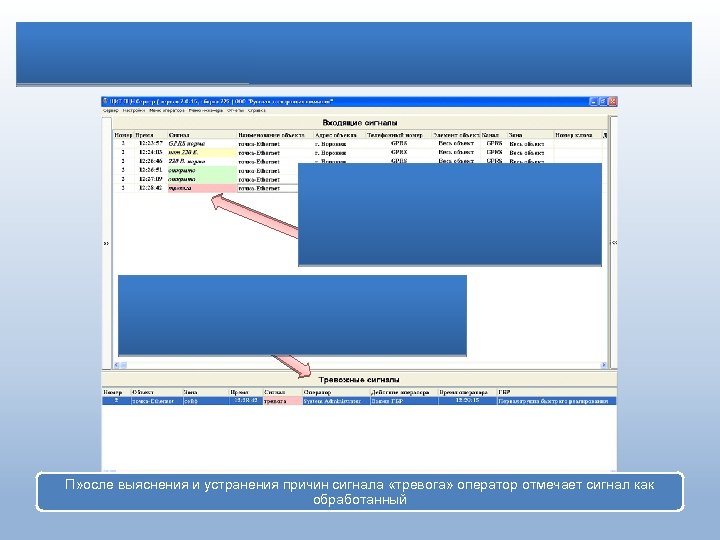Click the тревога cell in alarm signals table
720x540 pixels.
click(x=282, y=401)
